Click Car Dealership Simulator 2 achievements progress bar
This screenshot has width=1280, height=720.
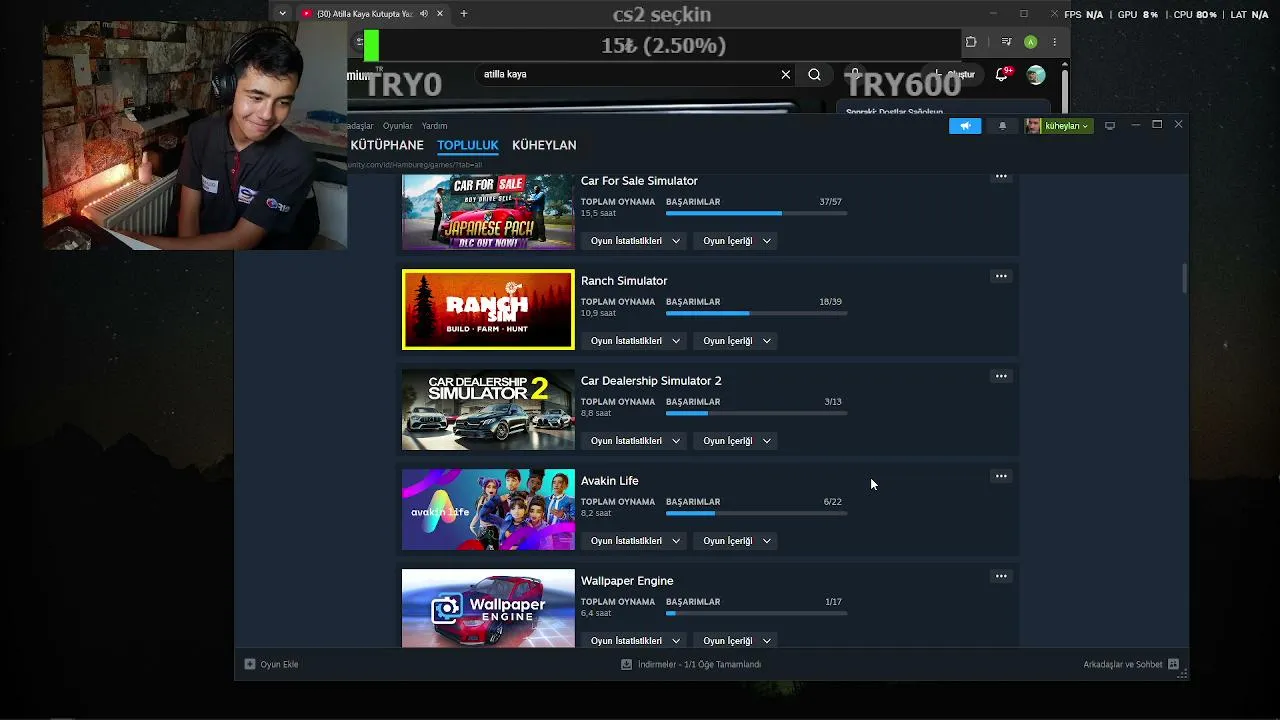(x=756, y=413)
